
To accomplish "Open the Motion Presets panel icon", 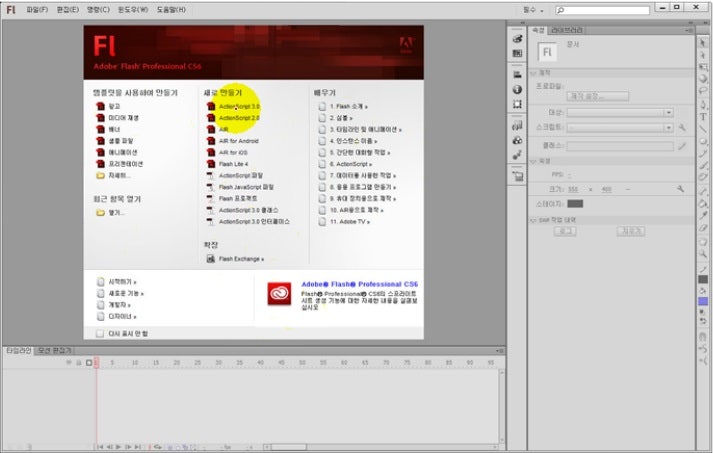I will (517, 155).
